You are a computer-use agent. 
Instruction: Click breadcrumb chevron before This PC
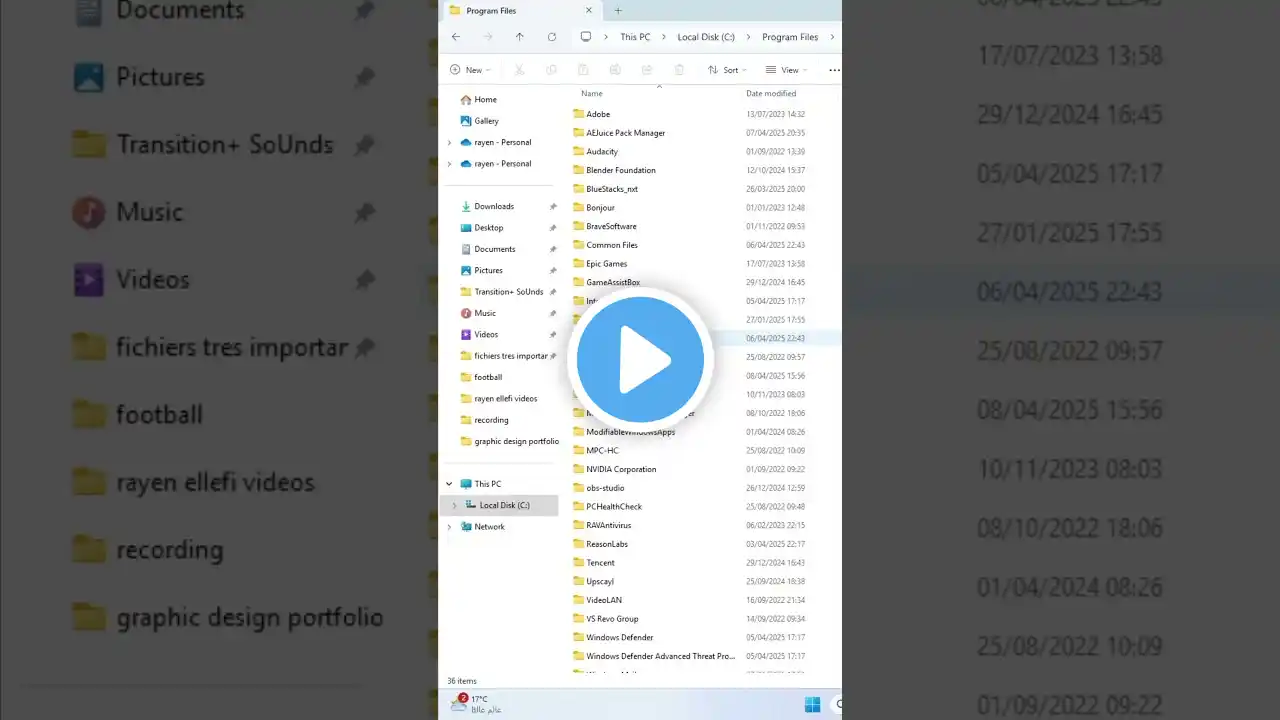coord(607,37)
